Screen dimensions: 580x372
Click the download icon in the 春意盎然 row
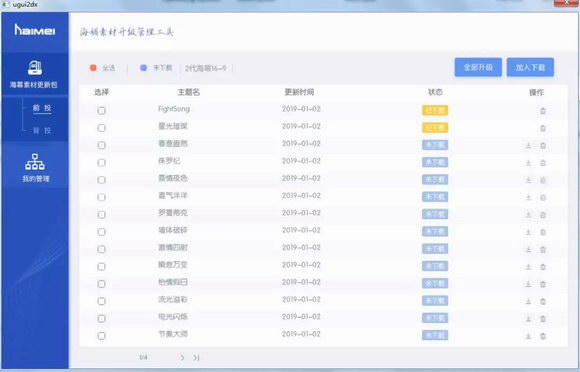(x=528, y=145)
